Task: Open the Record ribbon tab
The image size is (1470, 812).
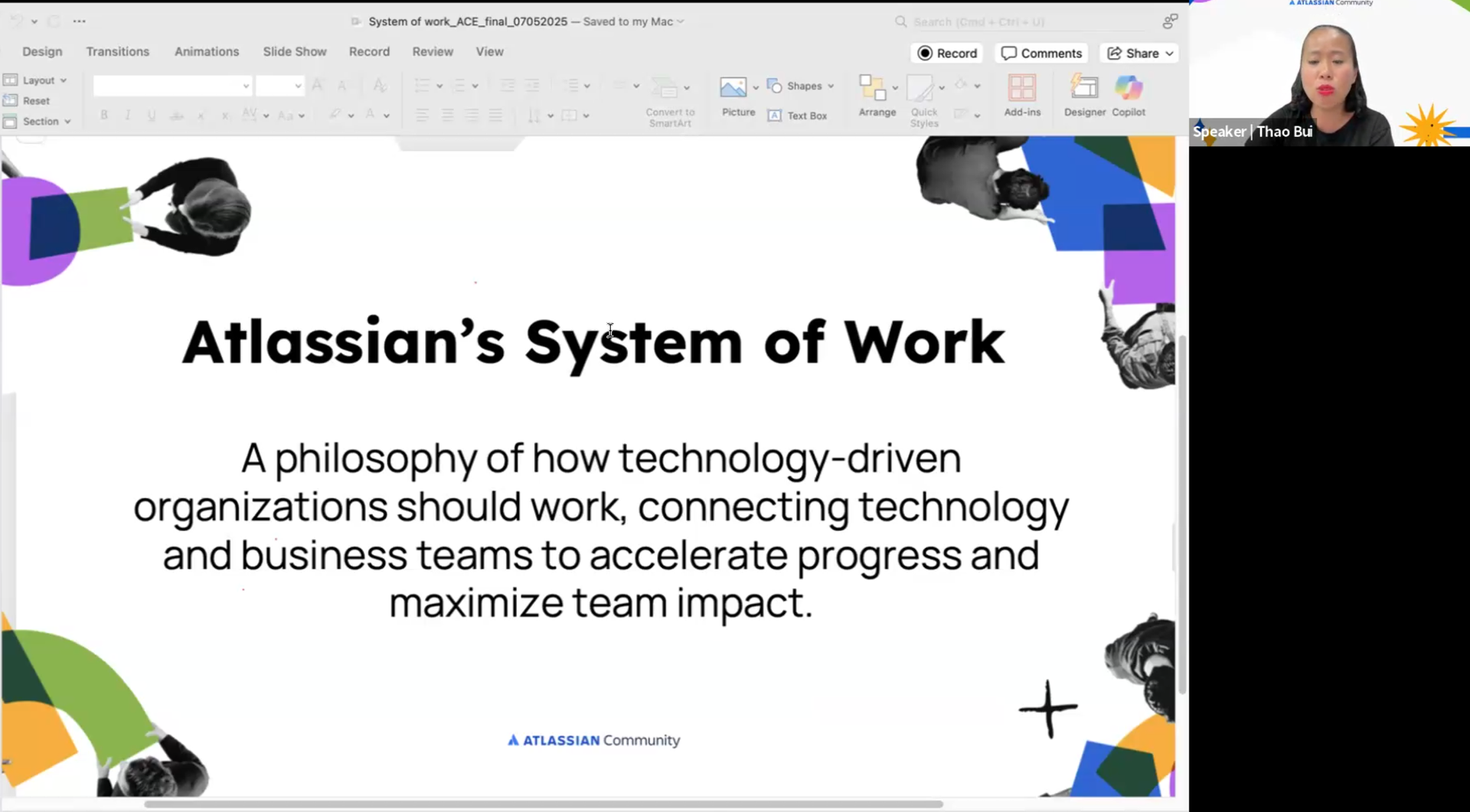Action: [x=369, y=52]
